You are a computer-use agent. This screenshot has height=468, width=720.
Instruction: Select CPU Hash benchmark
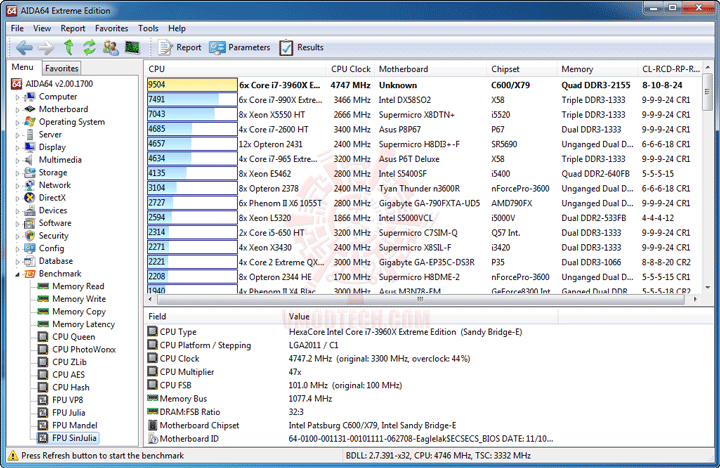coord(71,387)
